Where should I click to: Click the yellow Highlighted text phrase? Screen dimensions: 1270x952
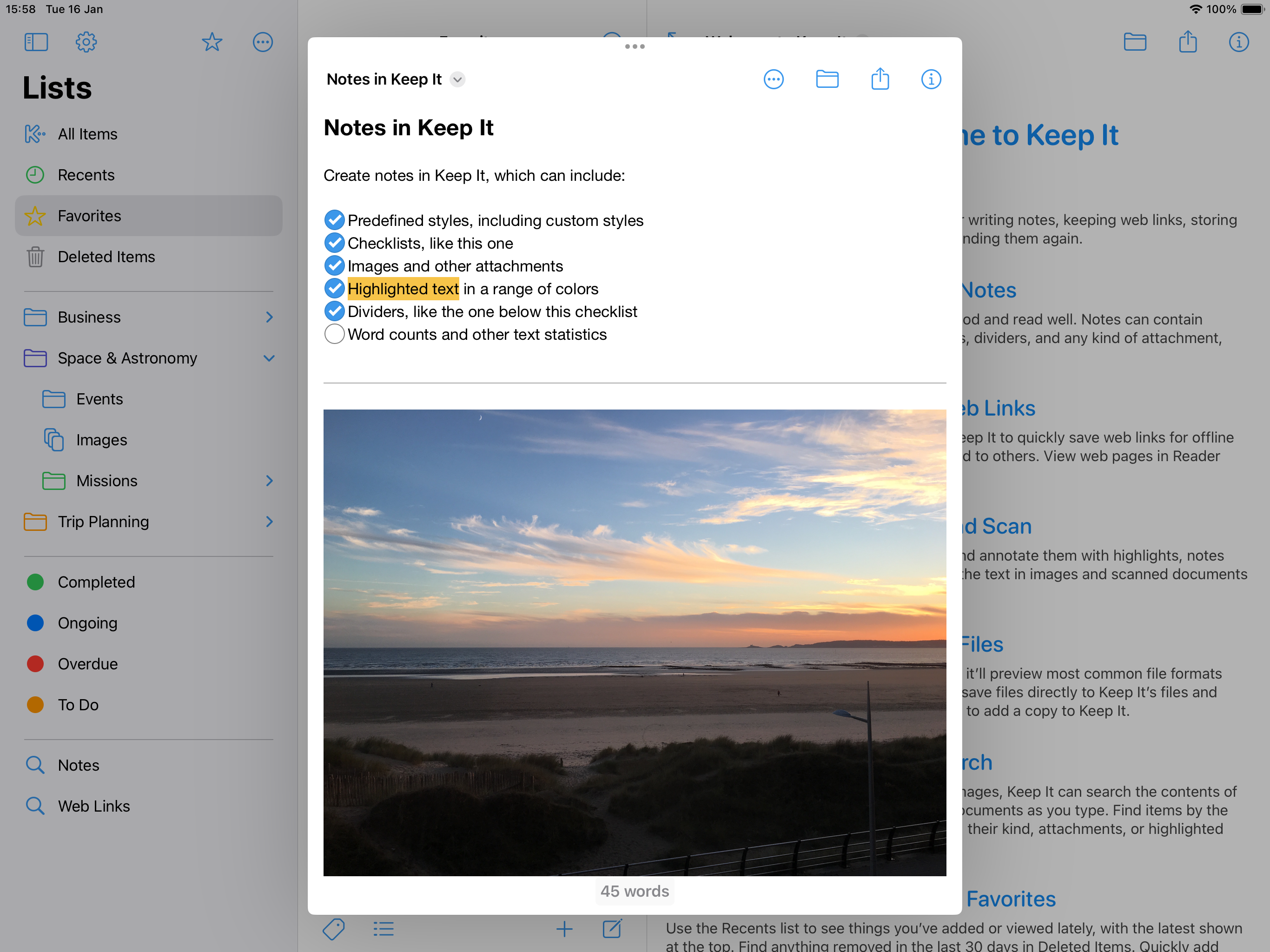click(403, 289)
